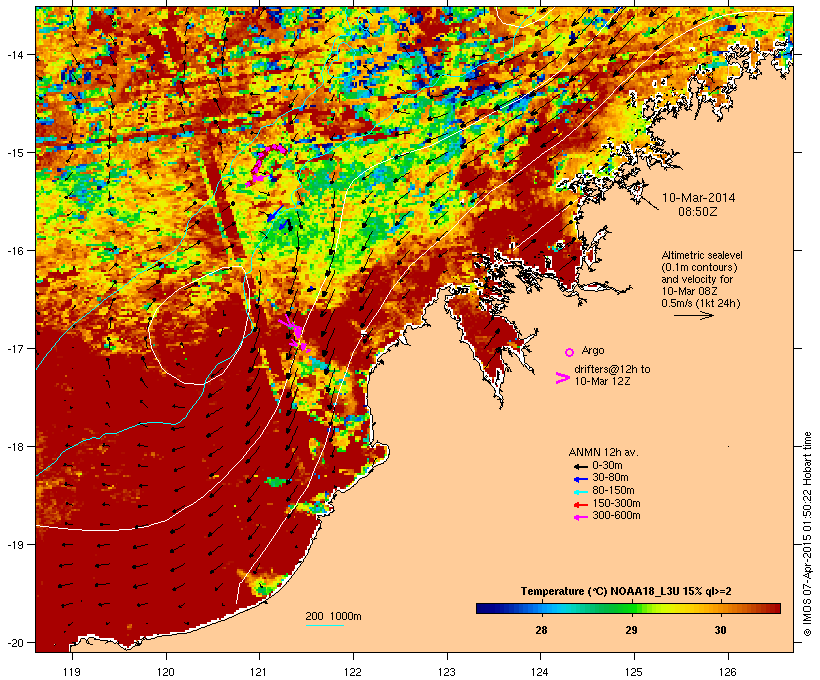Click the Temperature NOAA18_L3U colorbar title
This screenshot has height=680, width=820.
[x=626, y=592]
